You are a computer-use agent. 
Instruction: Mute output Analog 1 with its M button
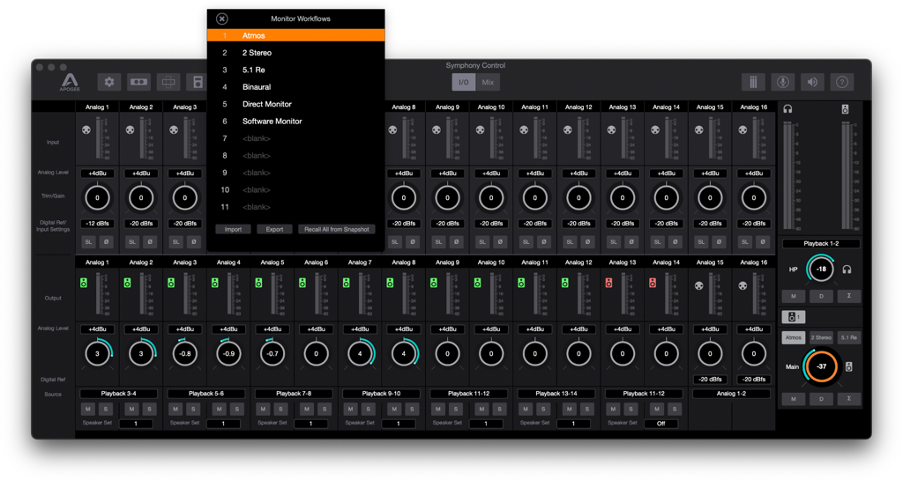(88, 409)
